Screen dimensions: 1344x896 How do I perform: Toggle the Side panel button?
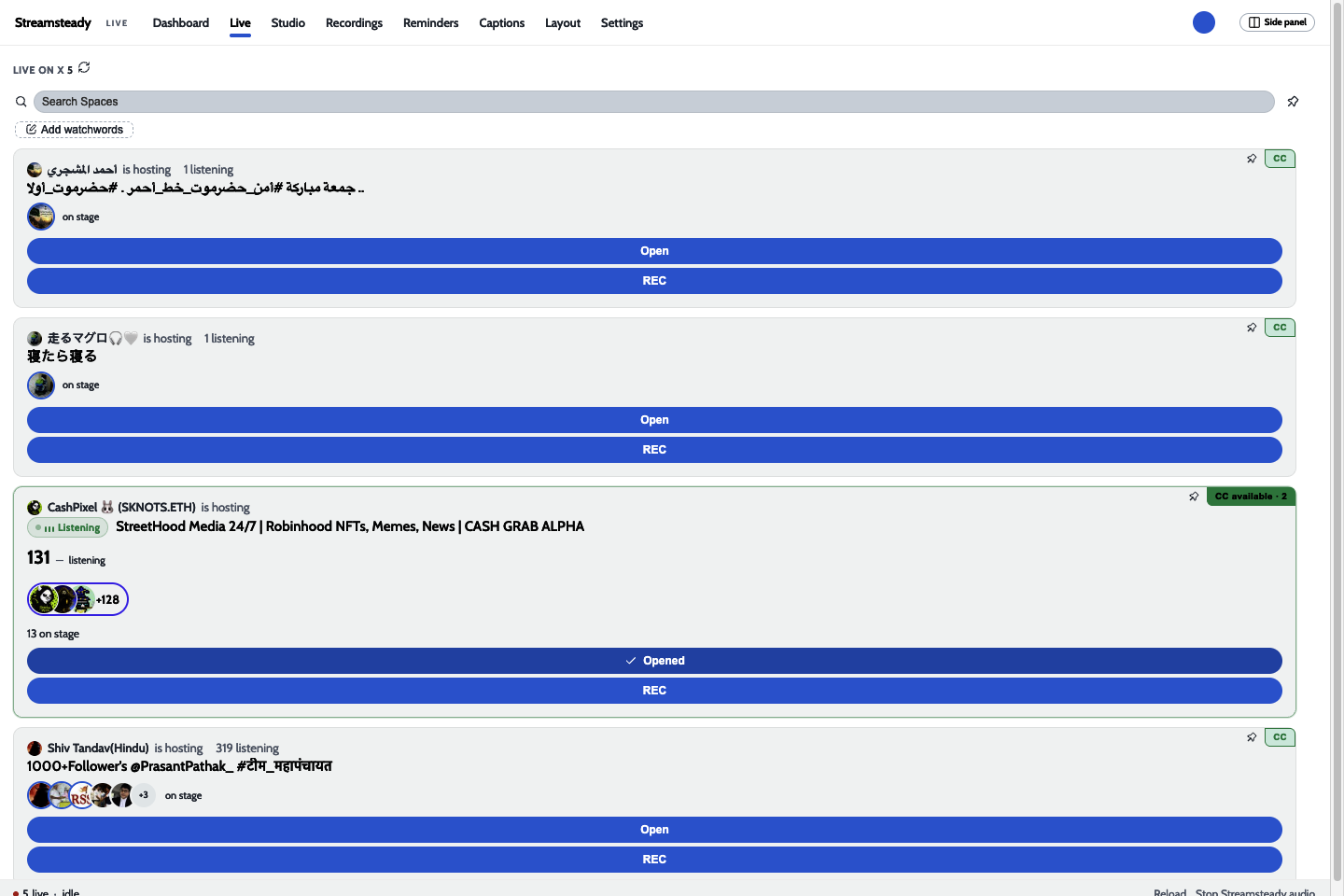(1277, 22)
